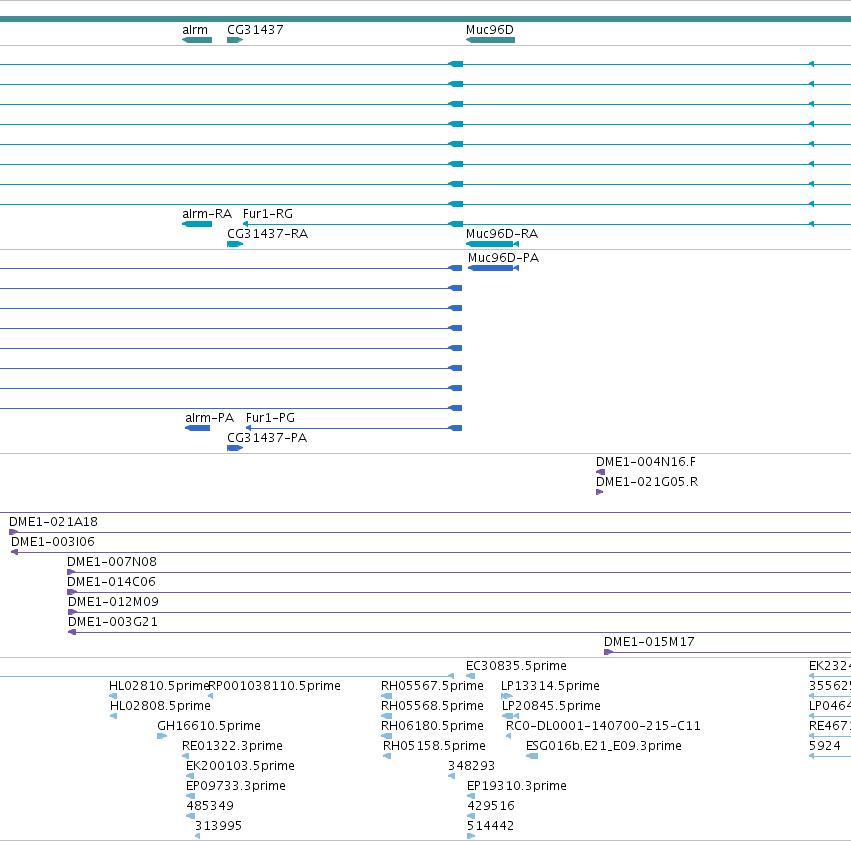Select the Fur1-RG transcript label
Viewport: 851px width, 841px height.
(268, 214)
